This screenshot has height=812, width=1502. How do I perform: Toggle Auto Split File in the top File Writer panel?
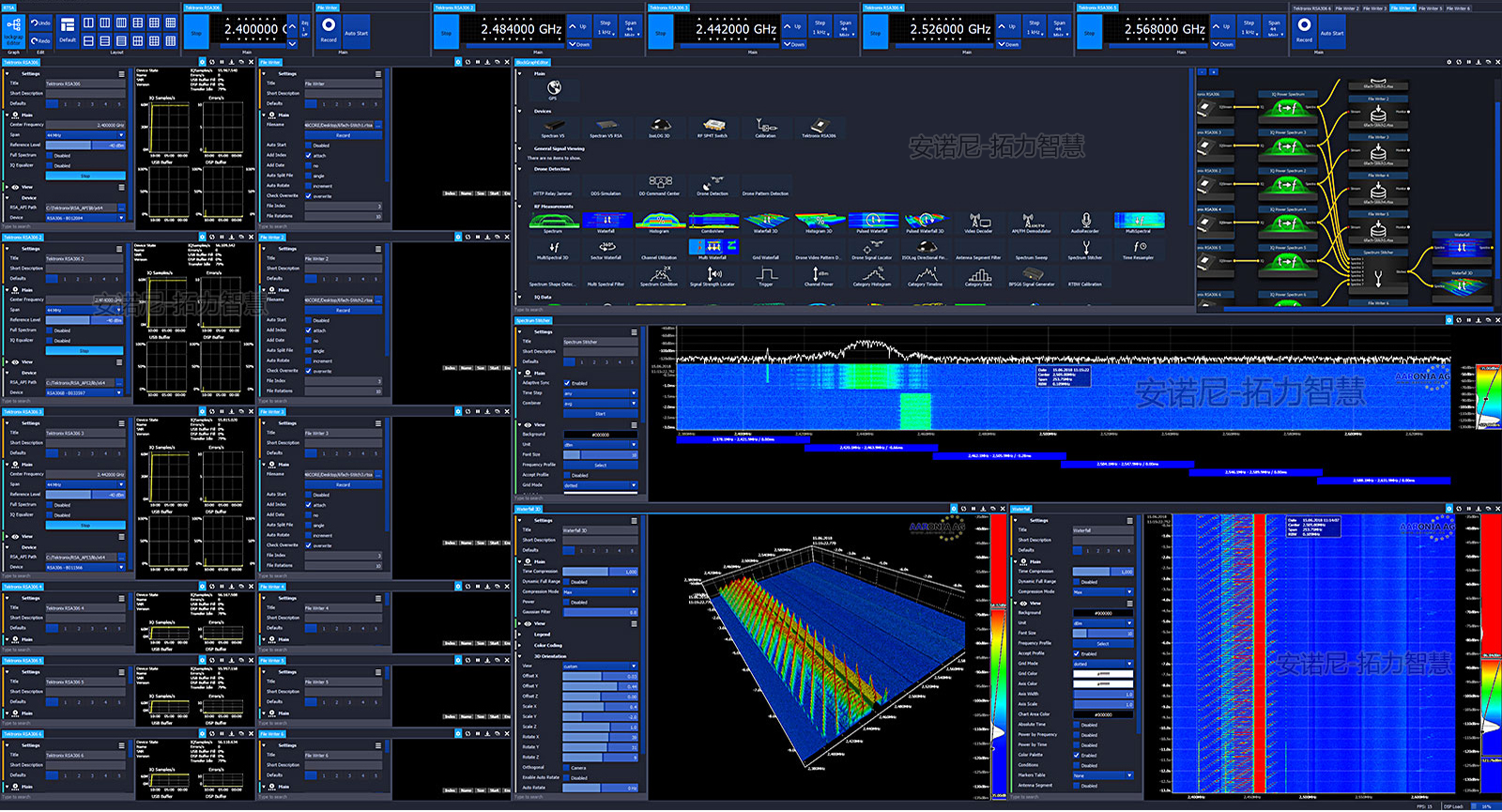pos(309,176)
